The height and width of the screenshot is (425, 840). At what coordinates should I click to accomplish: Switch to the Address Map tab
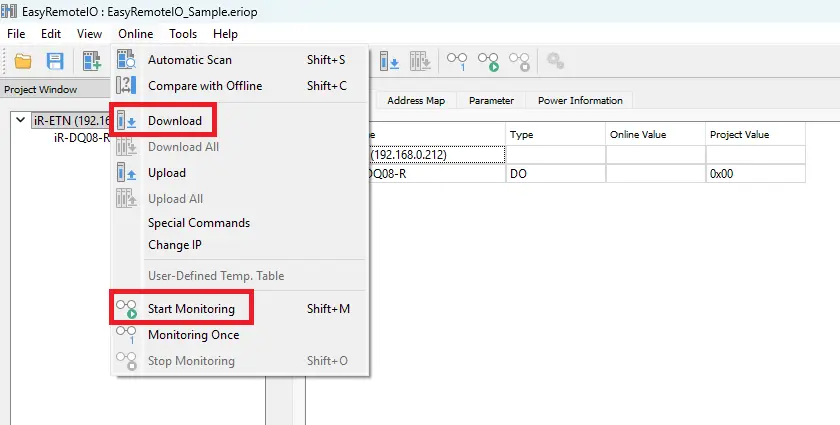click(416, 100)
